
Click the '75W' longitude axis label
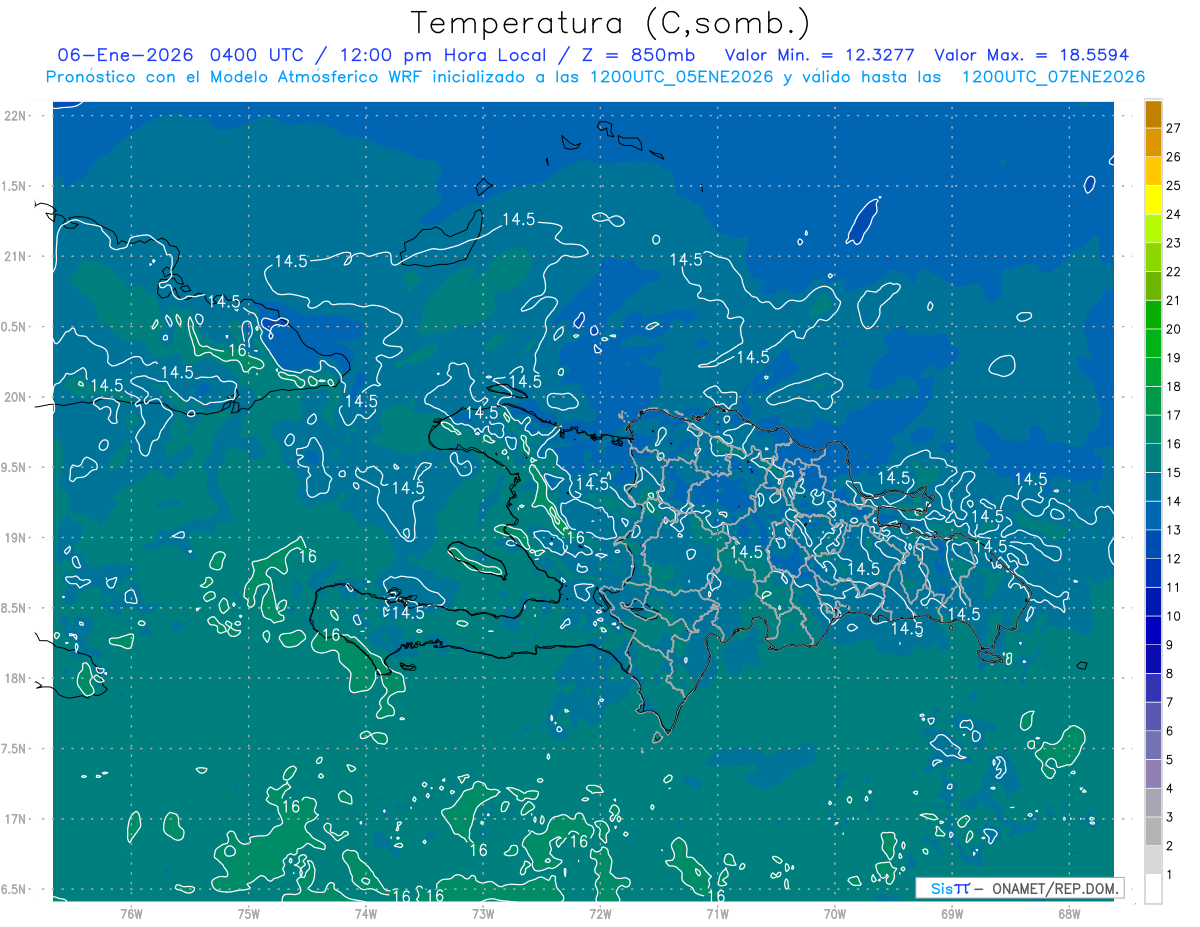click(x=249, y=913)
